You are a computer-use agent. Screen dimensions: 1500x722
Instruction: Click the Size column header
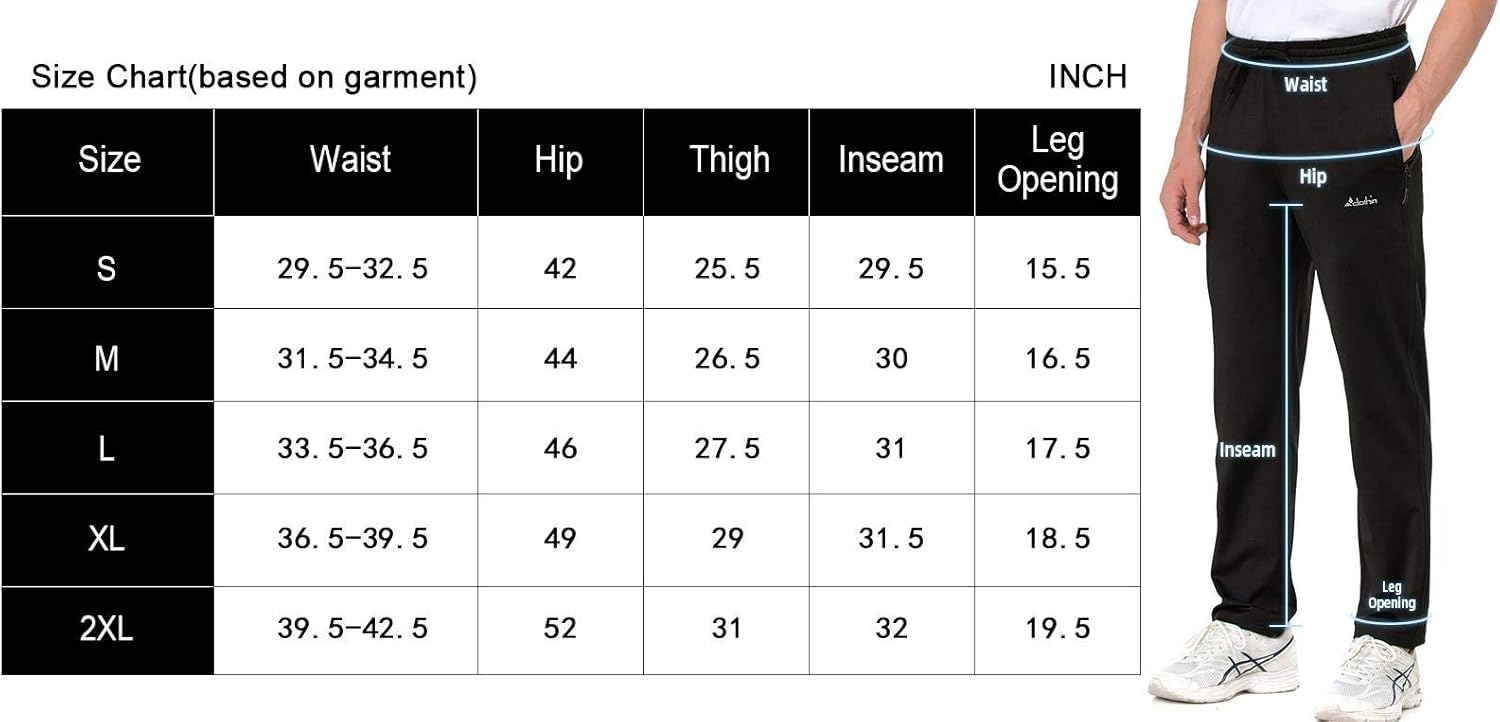click(x=108, y=160)
